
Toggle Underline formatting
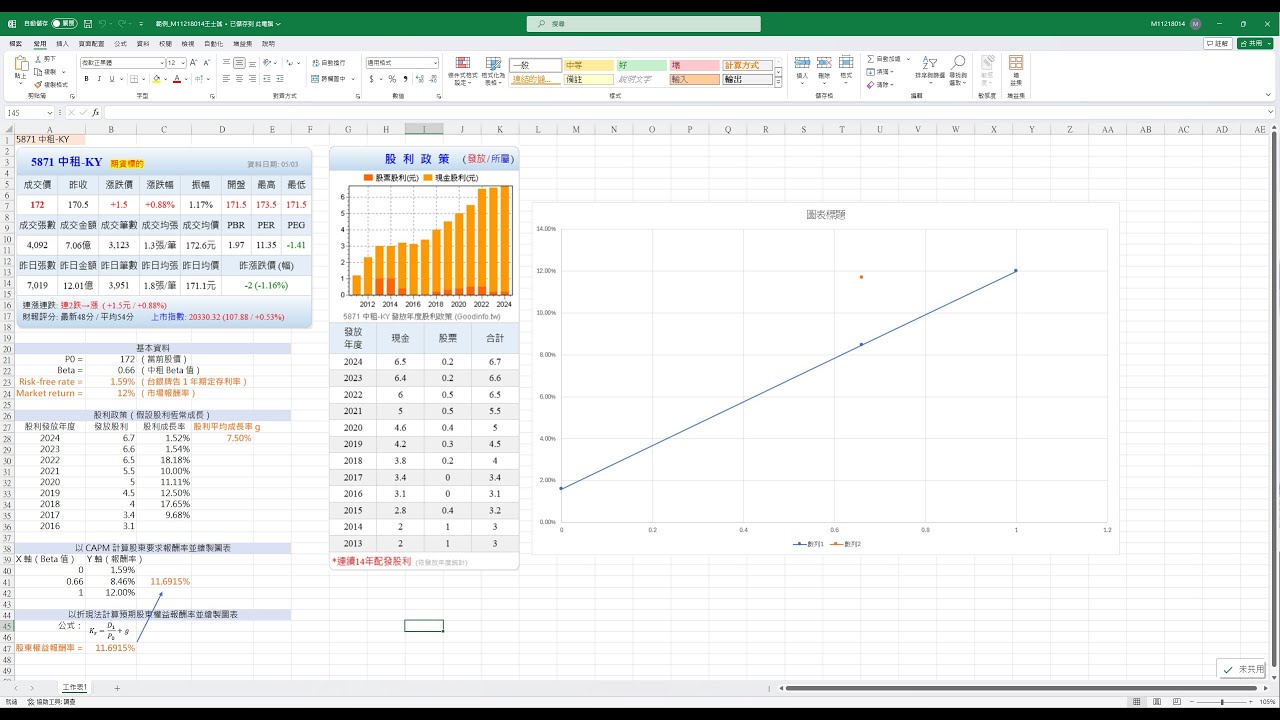click(111, 79)
